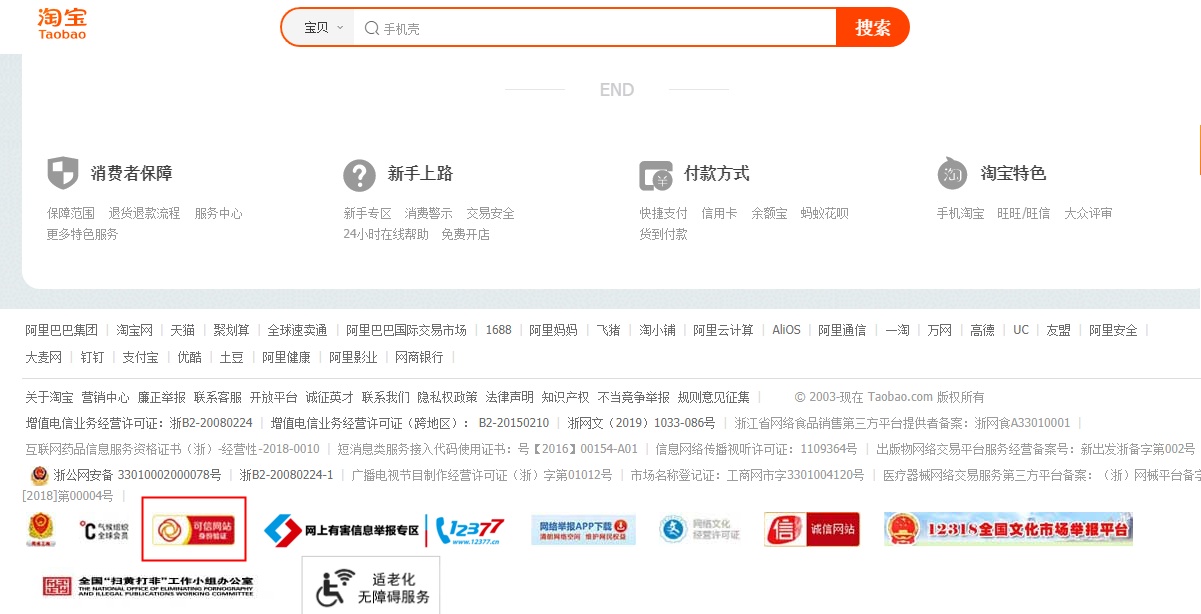
Task: Visit the 飞猪 footer link
Action: click(608, 330)
